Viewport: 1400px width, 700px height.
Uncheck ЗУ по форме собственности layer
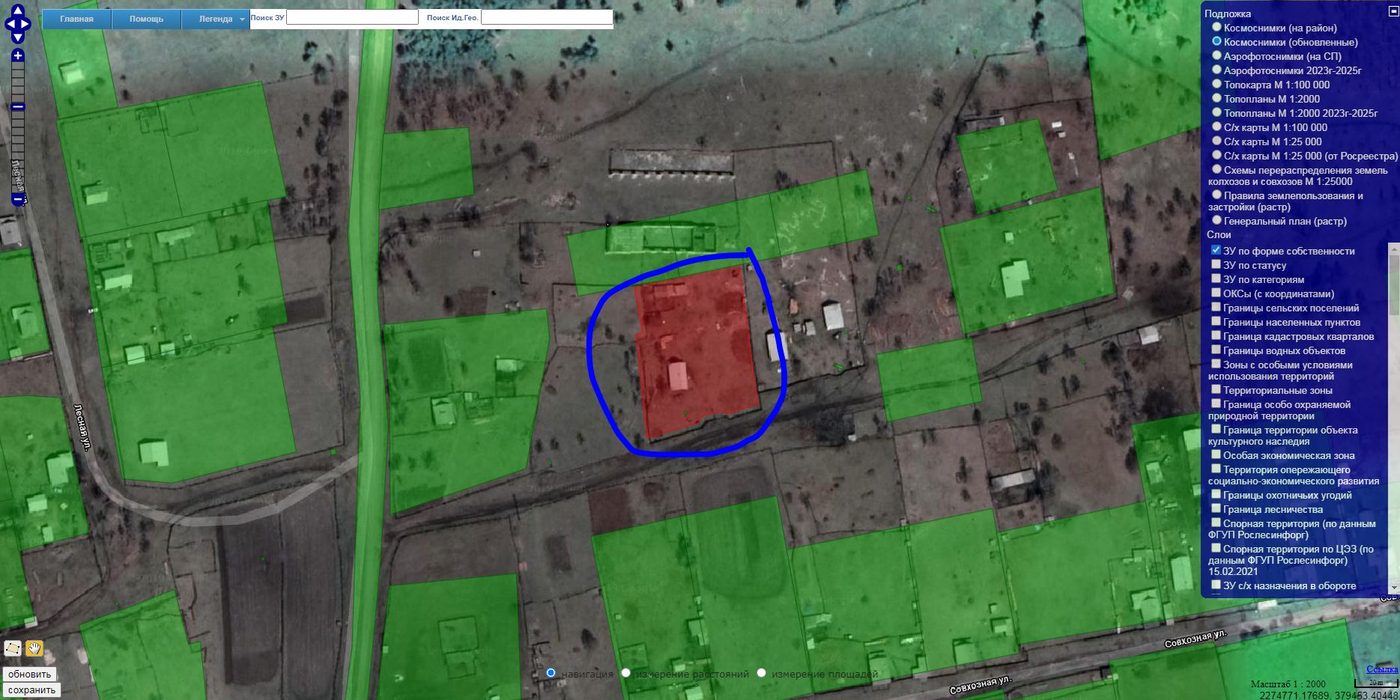tap(1216, 250)
